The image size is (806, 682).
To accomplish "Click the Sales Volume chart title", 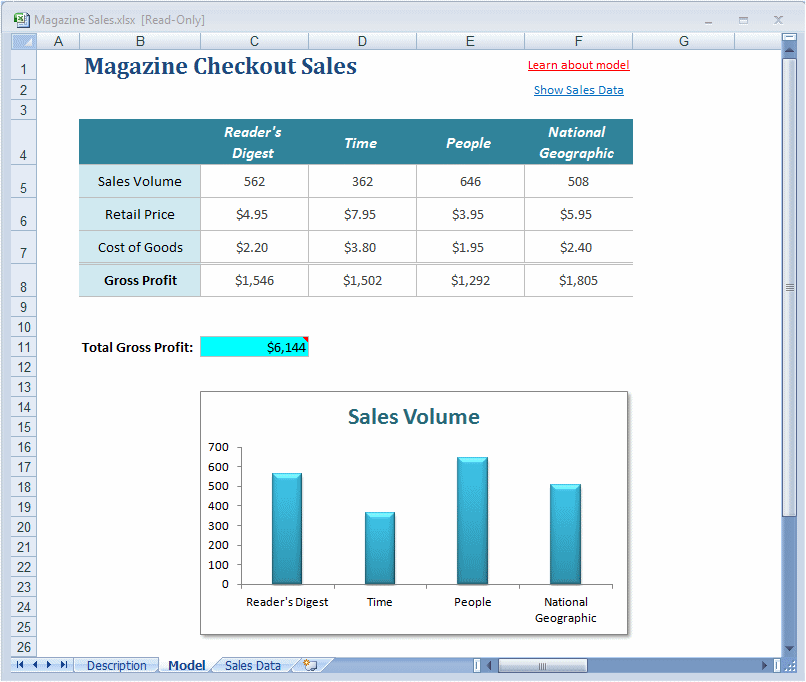I will [412, 417].
